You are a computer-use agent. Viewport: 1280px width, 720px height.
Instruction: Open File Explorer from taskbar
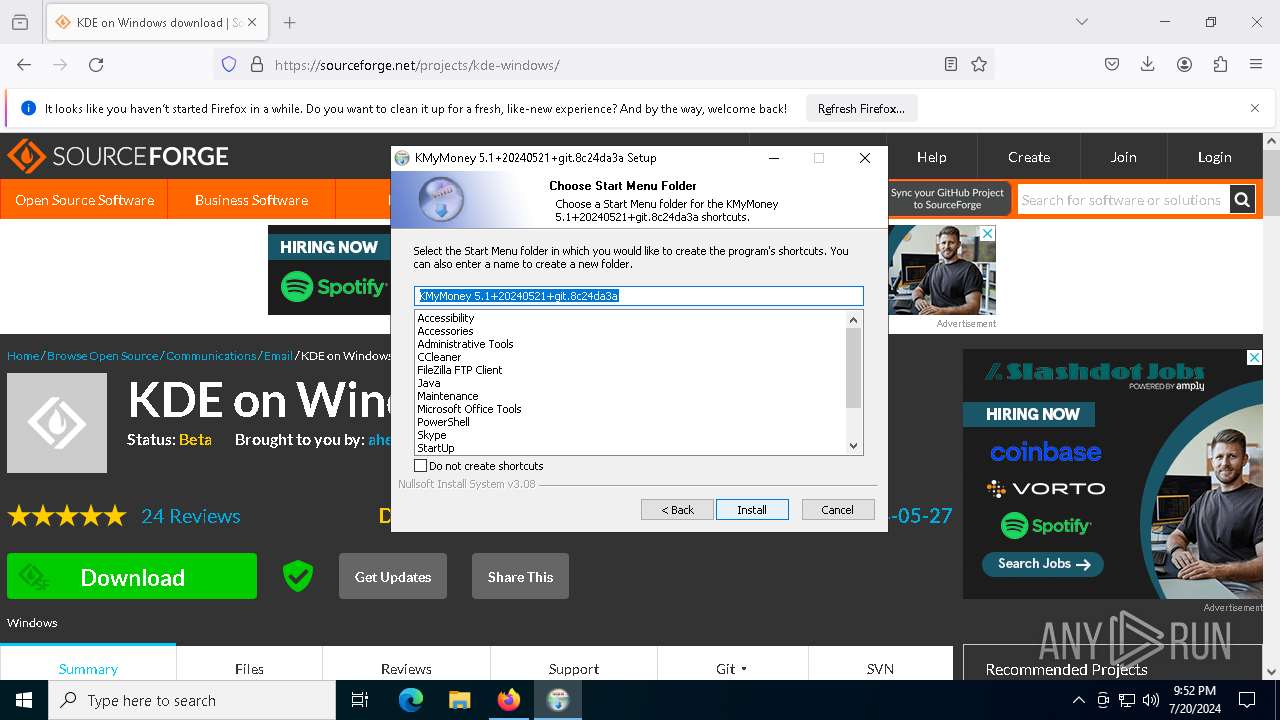tap(459, 700)
